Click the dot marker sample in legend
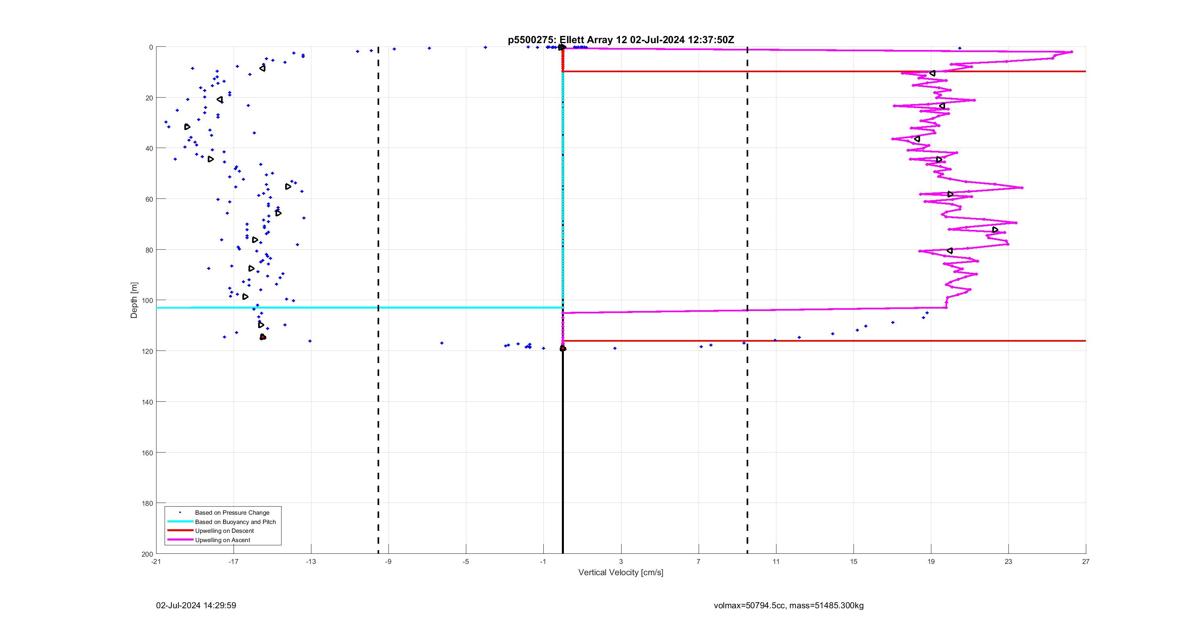 180,513
